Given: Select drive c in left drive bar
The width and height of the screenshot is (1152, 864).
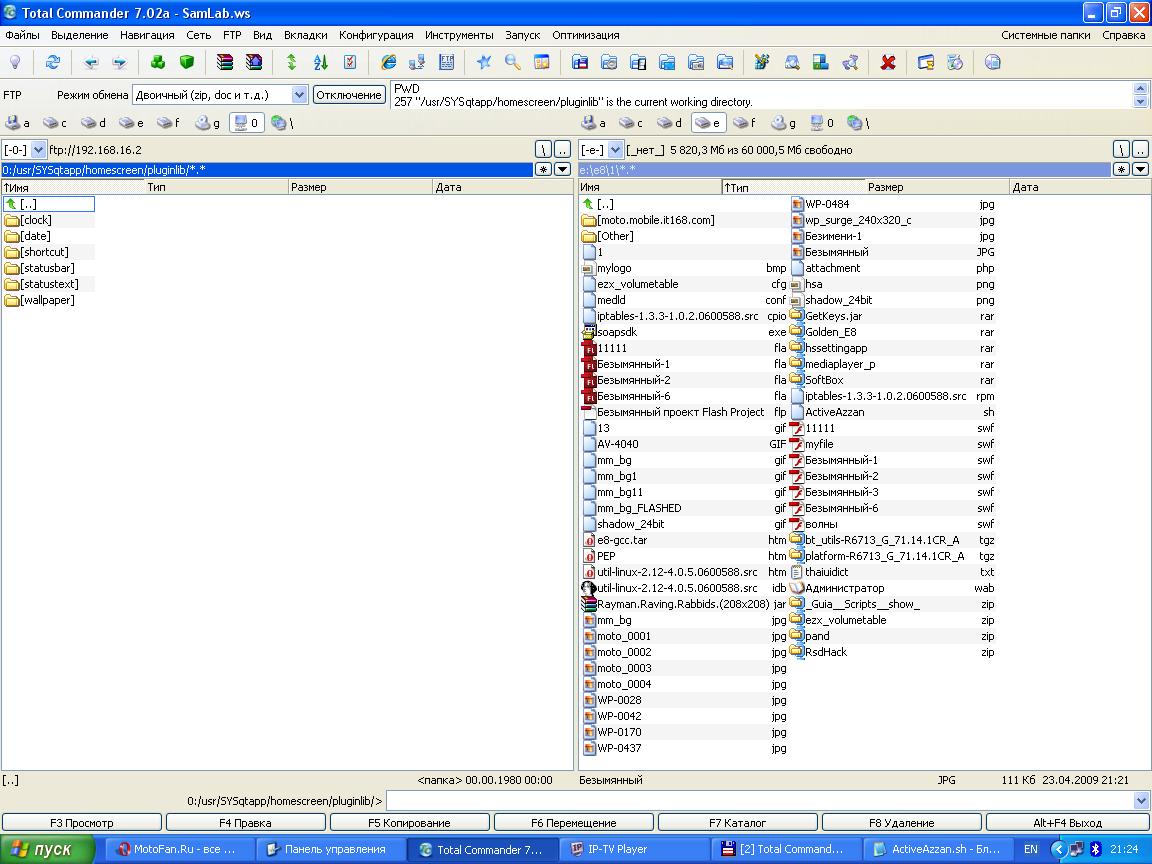Looking at the screenshot, I should click(54, 123).
